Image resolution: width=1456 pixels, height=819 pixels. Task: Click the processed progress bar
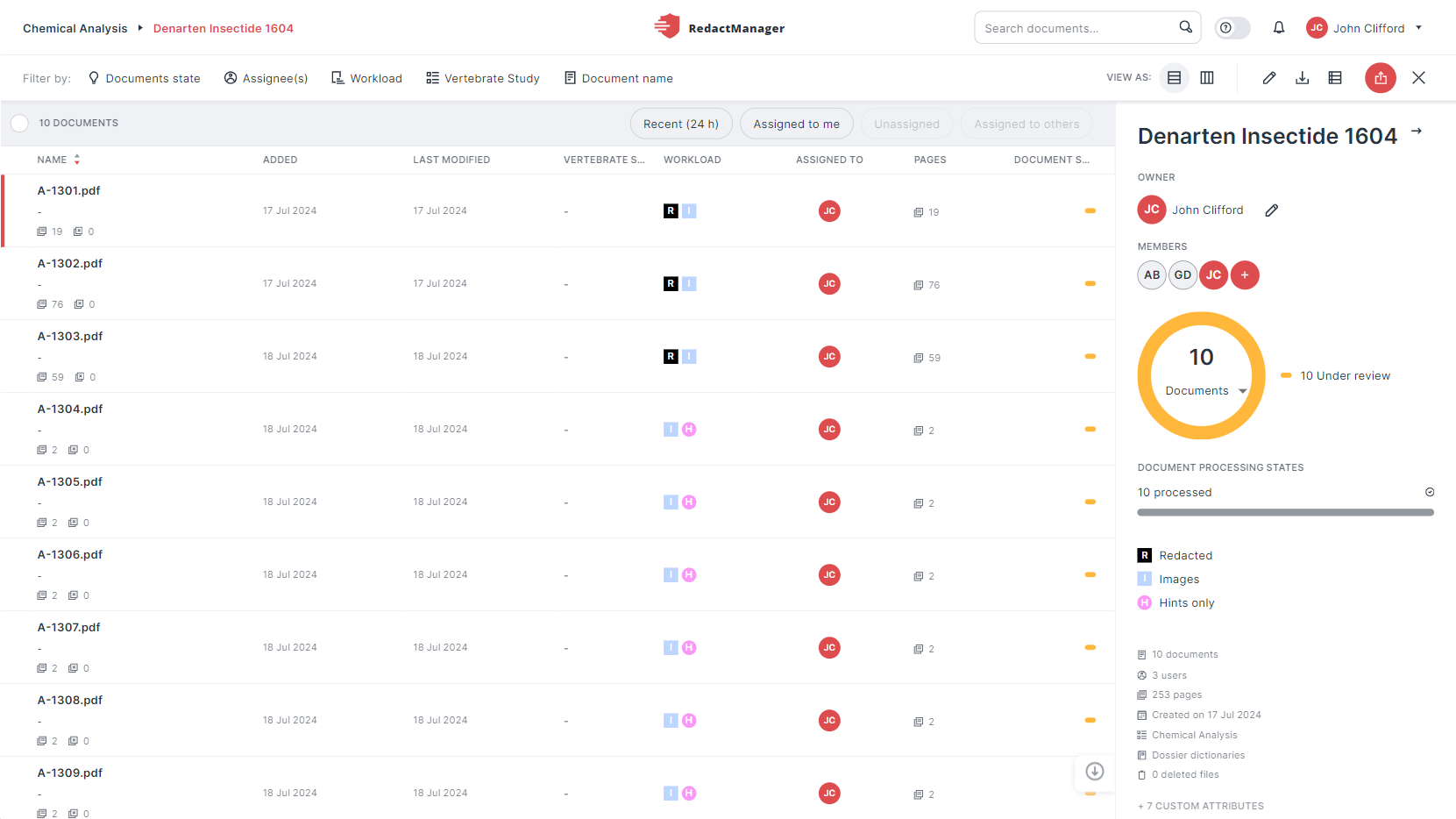point(1286,512)
